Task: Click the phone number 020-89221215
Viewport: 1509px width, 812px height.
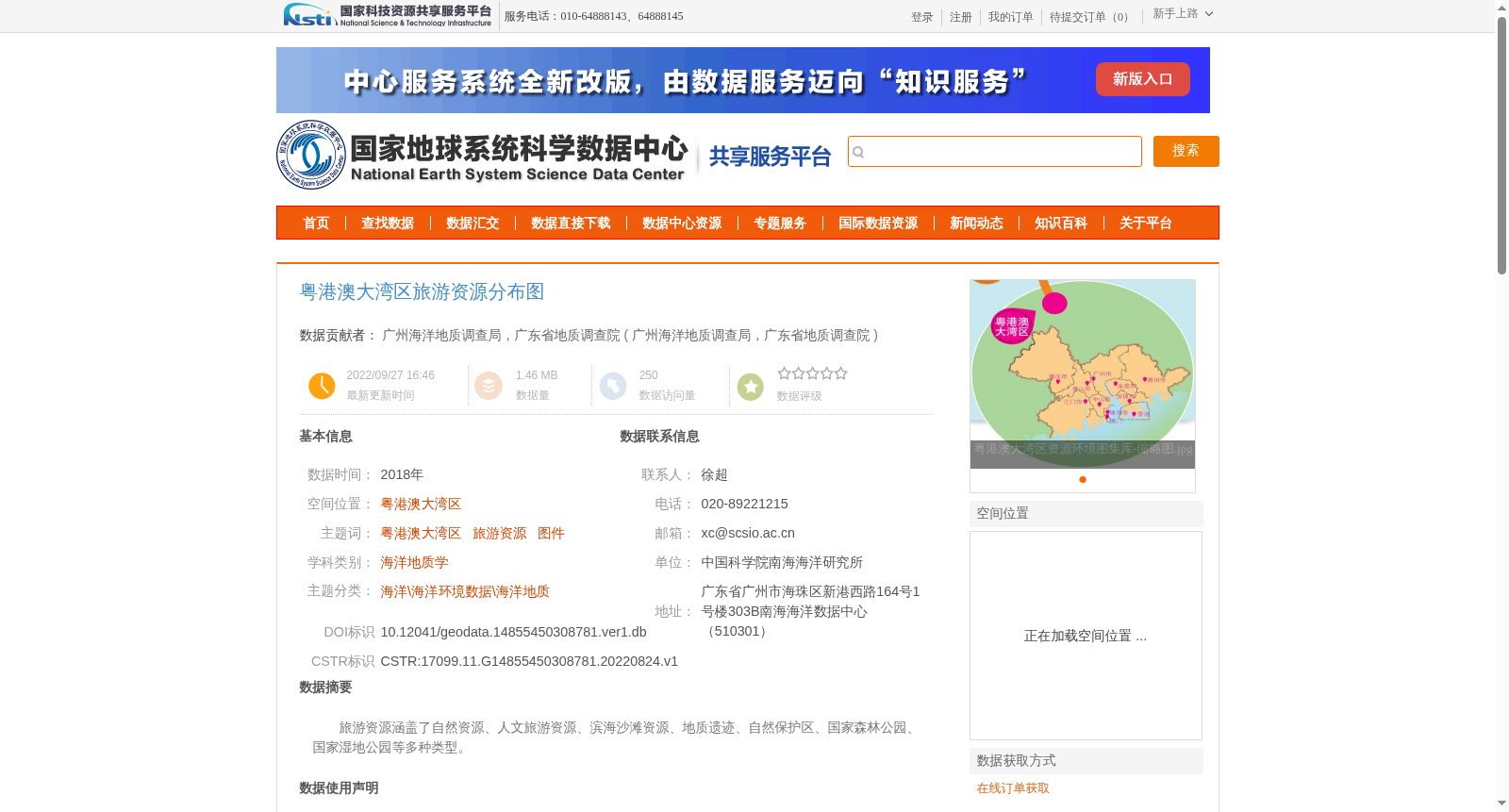Action: pyautogui.click(x=744, y=504)
